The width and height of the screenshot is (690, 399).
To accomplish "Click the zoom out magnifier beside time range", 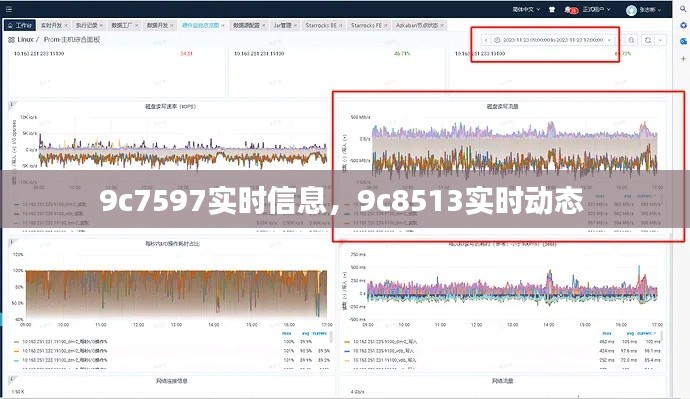I will coord(631,40).
